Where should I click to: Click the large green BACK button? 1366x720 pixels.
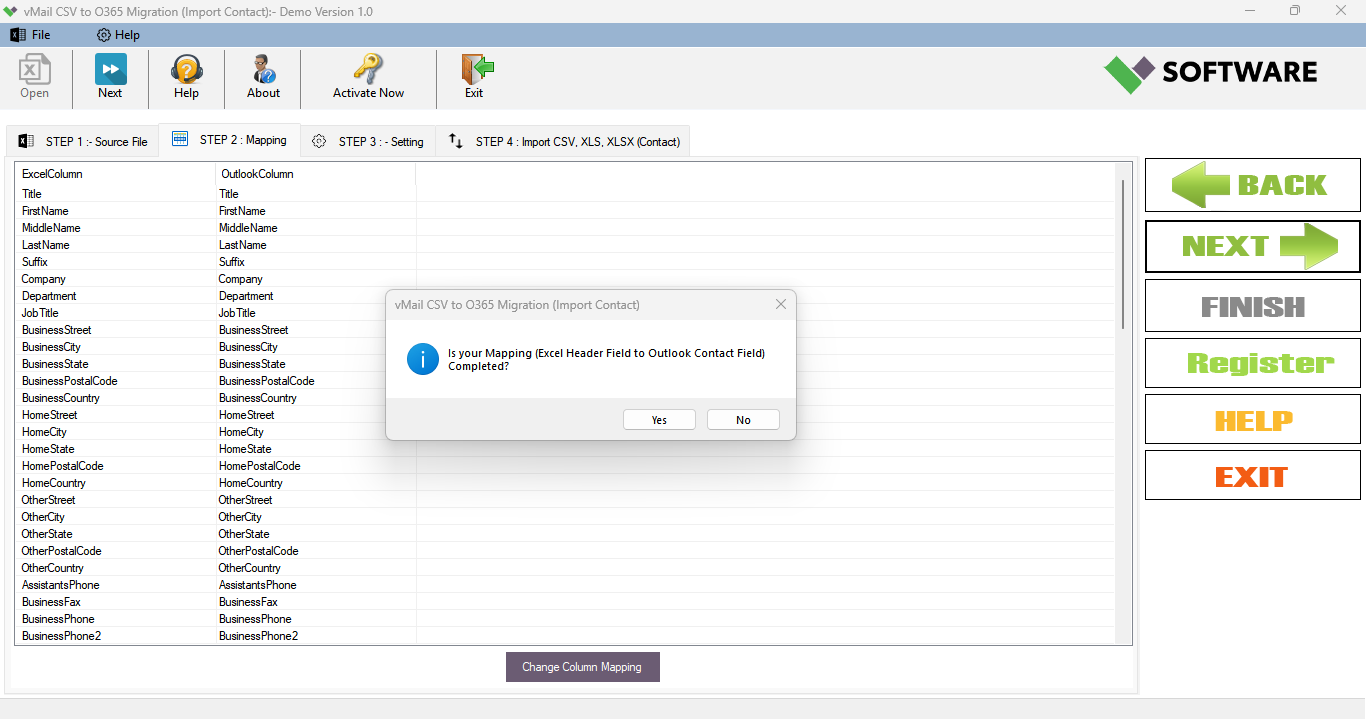[x=1253, y=185]
